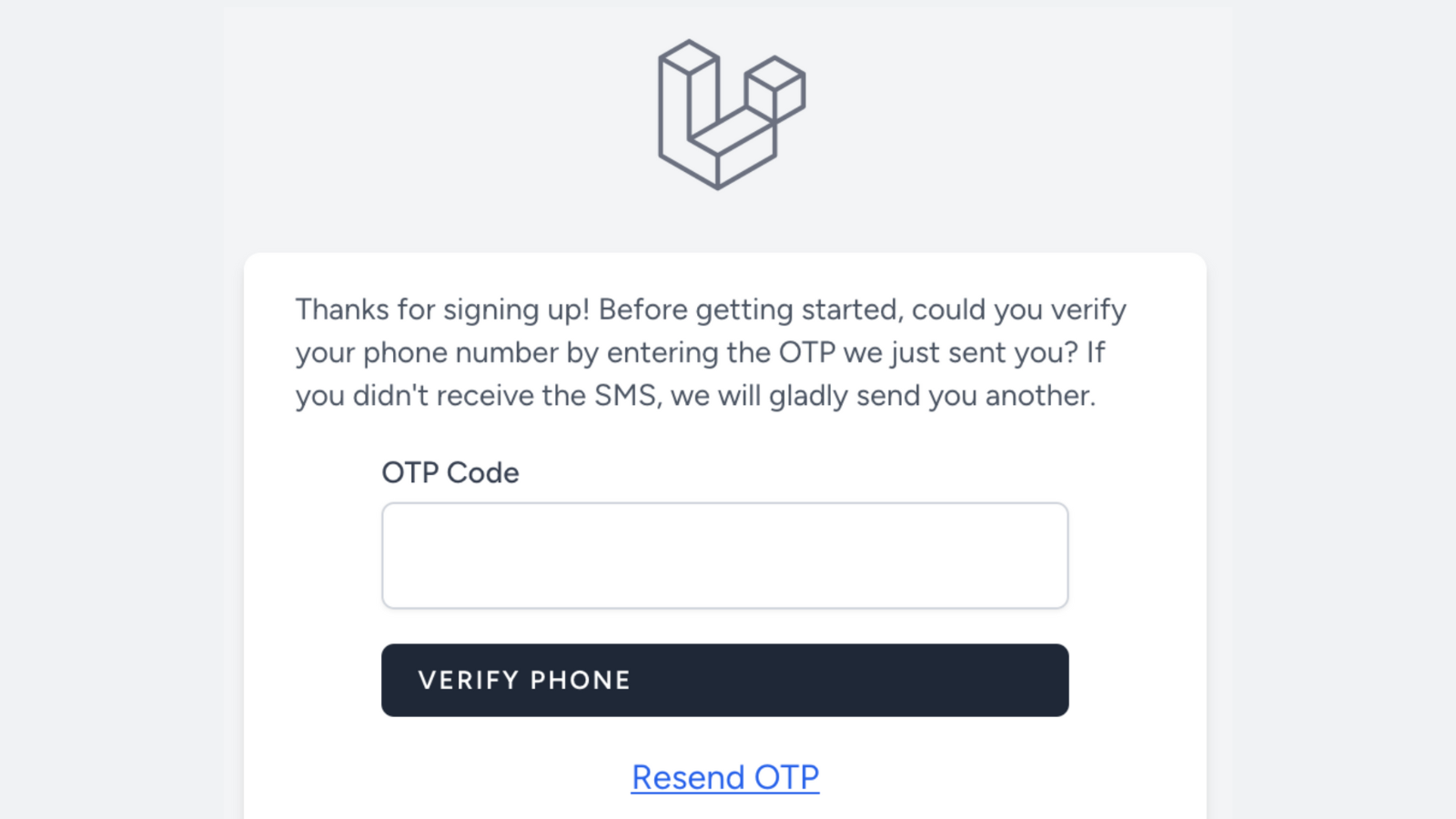
Task: Request another SMS via Resend OTP
Action: pos(725,777)
